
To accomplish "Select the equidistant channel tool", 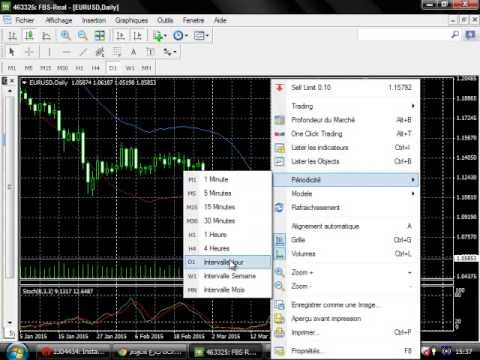I will coord(100,52).
